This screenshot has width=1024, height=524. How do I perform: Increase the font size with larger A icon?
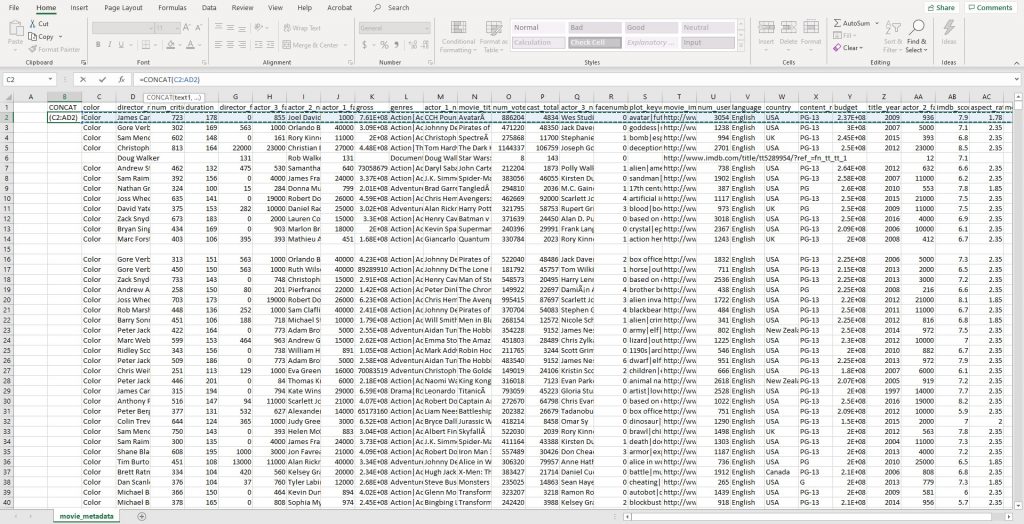pos(187,27)
